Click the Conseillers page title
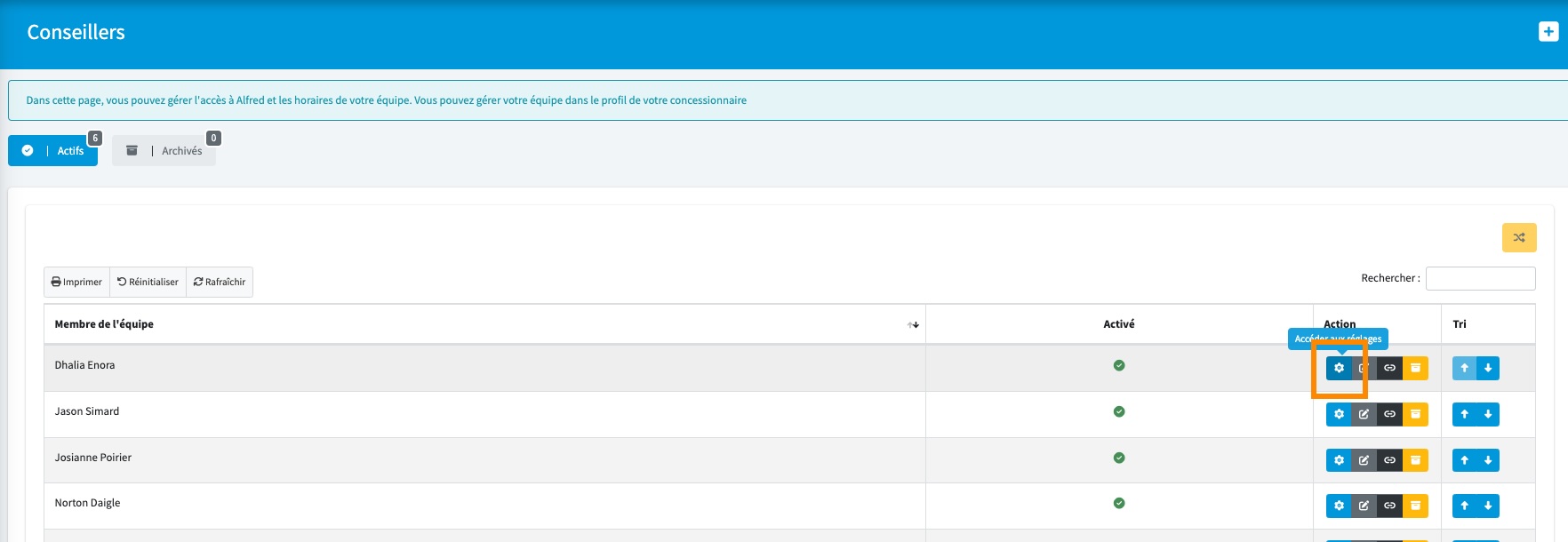This screenshot has height=542, width=1568. [x=76, y=32]
